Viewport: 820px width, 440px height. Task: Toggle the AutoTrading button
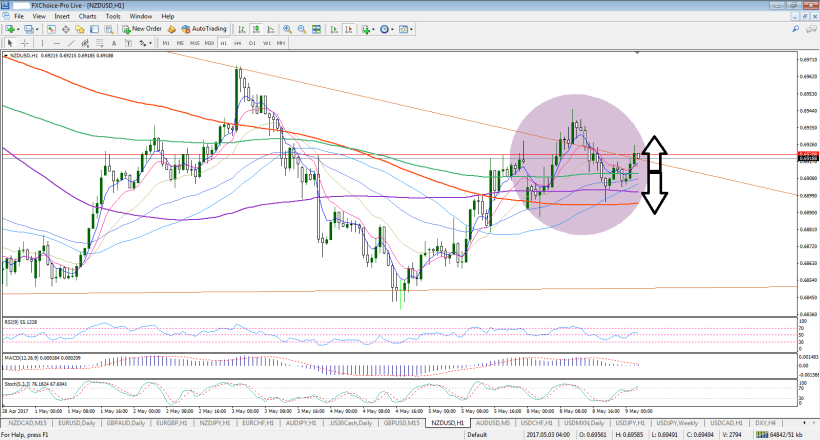coord(204,29)
